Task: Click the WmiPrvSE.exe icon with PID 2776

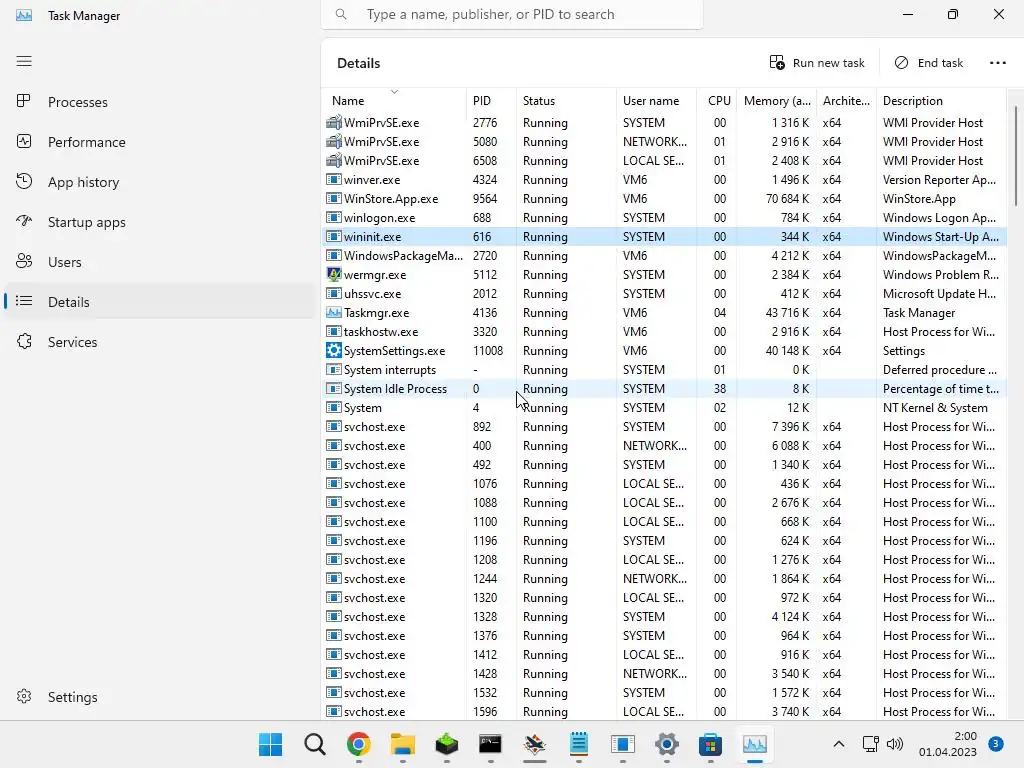Action: 334,122
